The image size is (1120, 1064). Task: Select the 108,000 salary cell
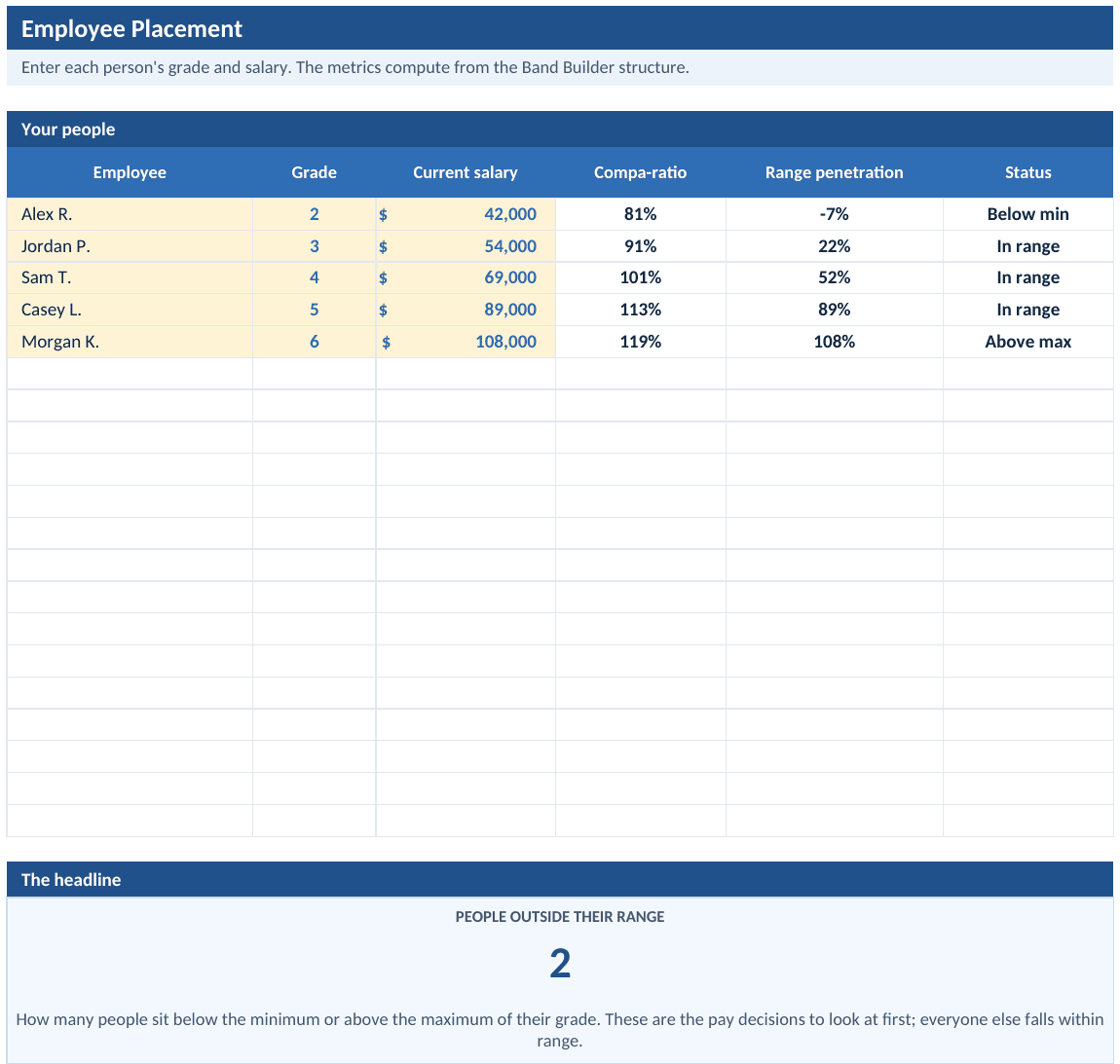(466, 342)
